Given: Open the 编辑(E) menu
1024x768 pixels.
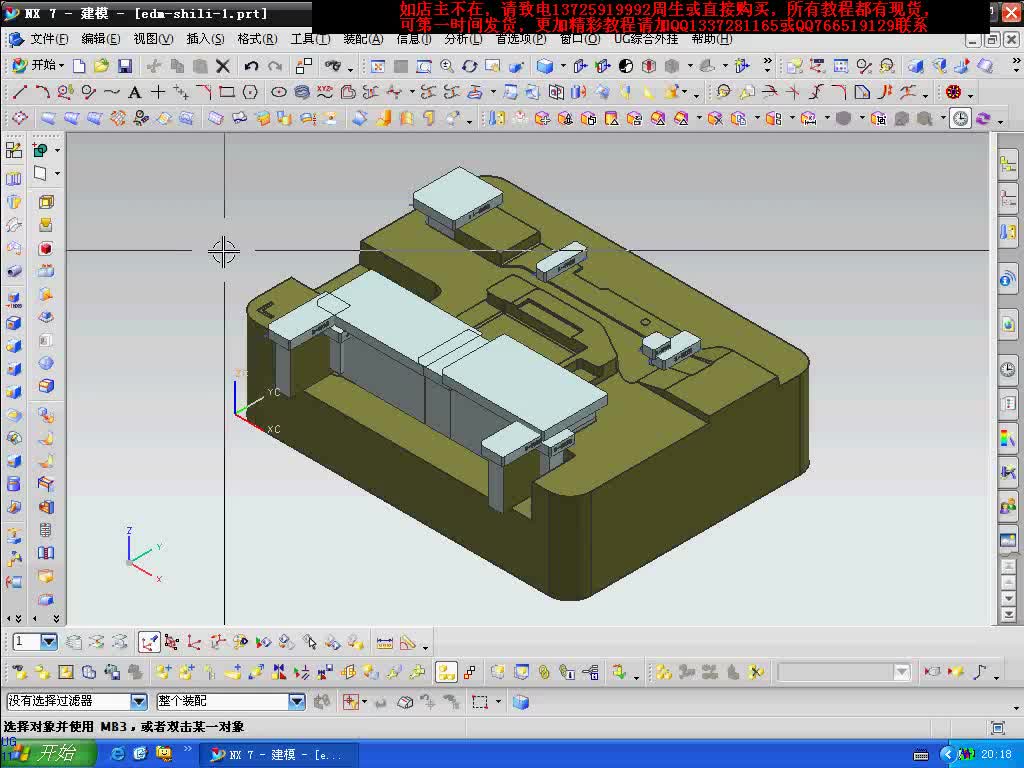Looking at the screenshot, I should coord(101,39).
